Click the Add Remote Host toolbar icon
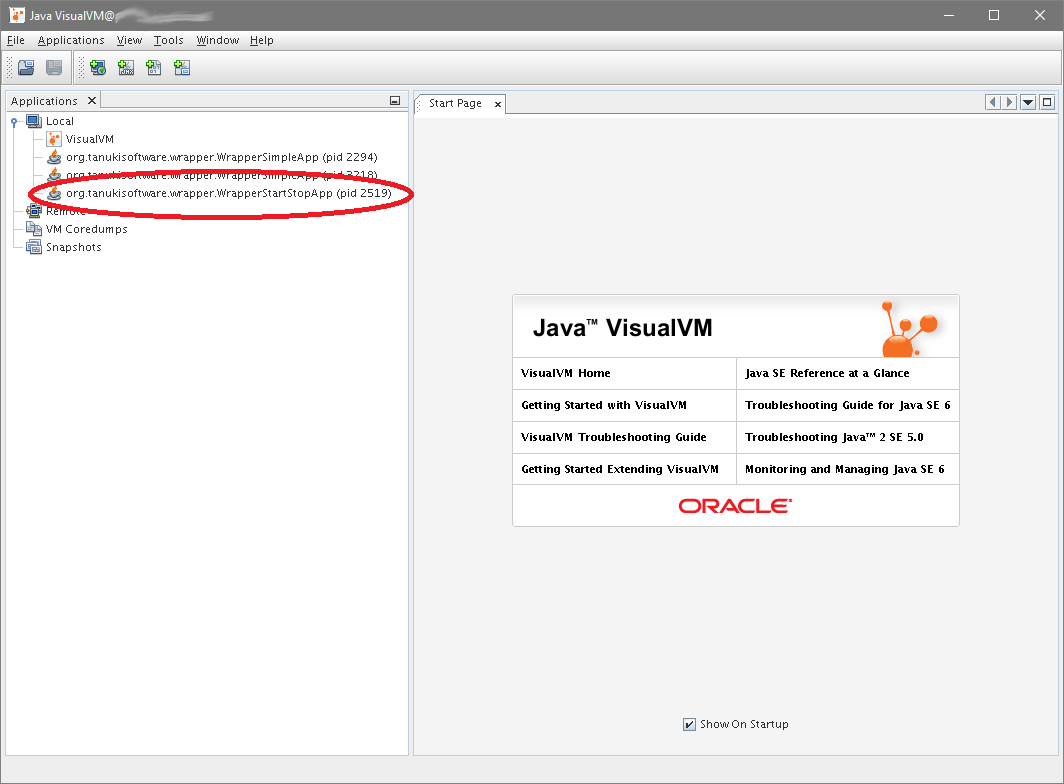Screen dimensions: 1064x784 97,68
